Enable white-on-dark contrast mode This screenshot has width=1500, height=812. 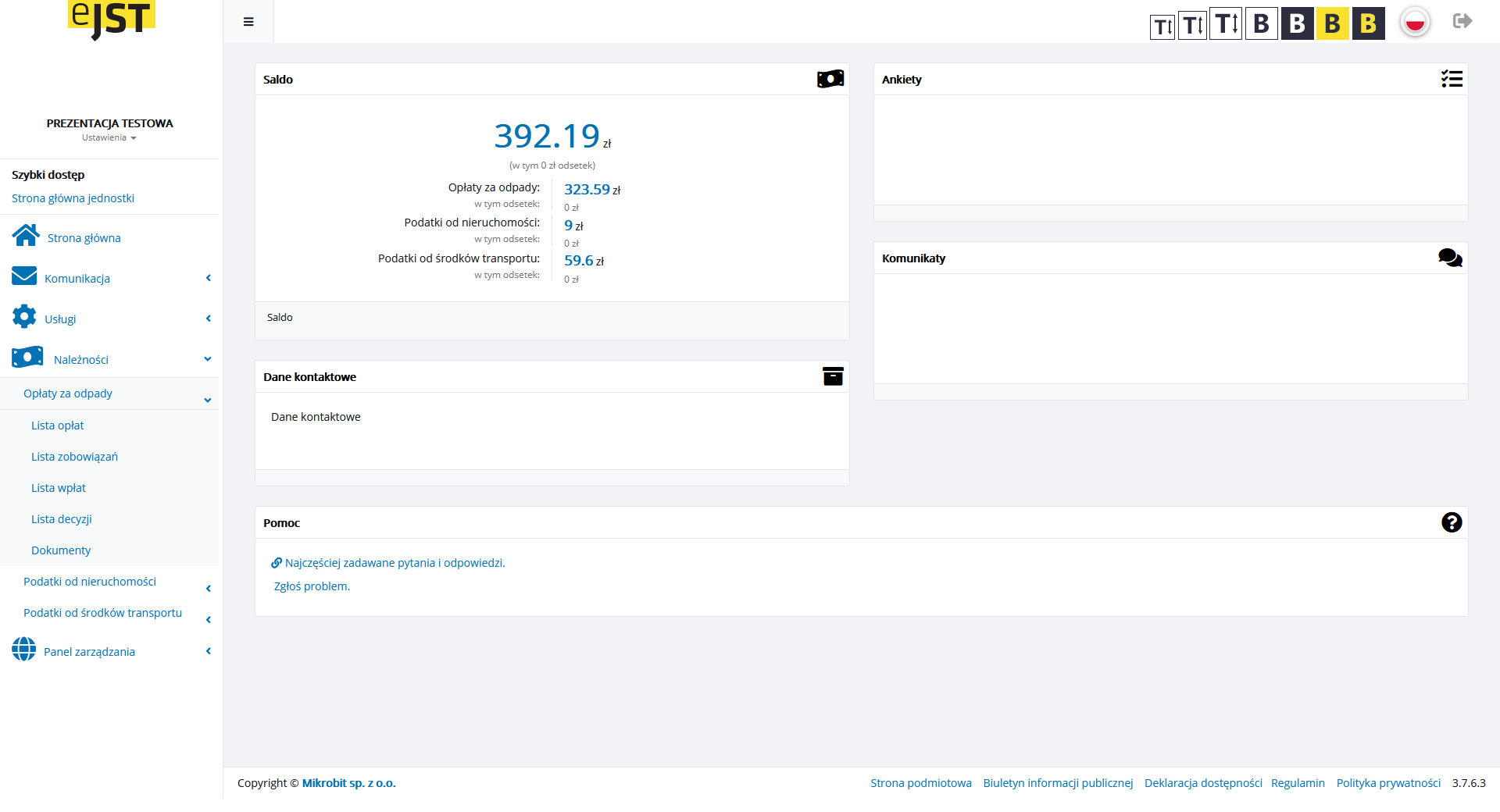click(x=1297, y=24)
